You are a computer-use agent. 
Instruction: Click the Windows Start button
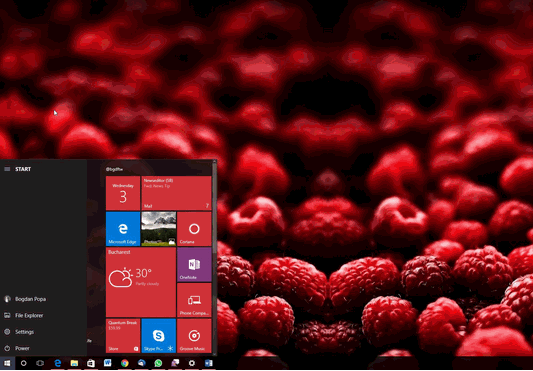[x=7, y=363]
